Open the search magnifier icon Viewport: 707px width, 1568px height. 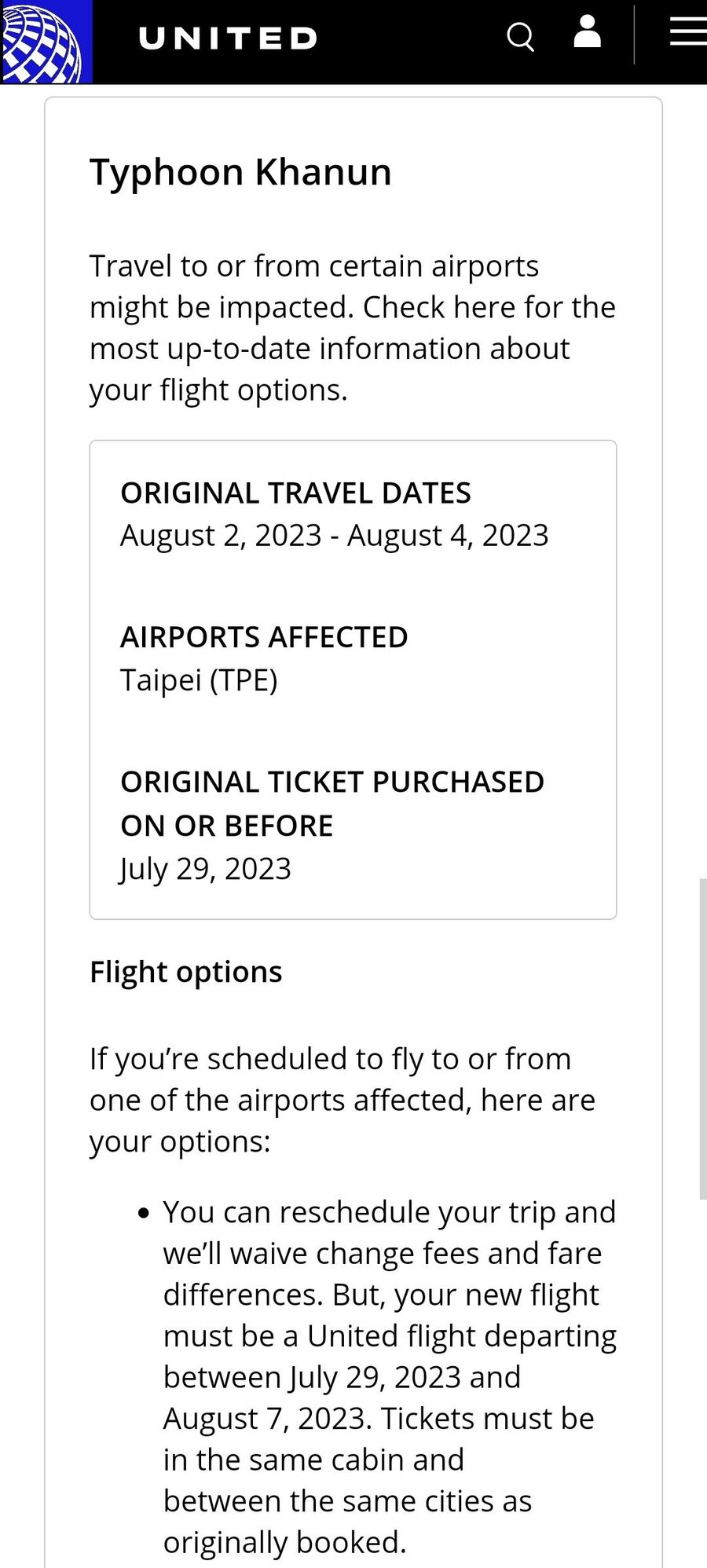[520, 37]
